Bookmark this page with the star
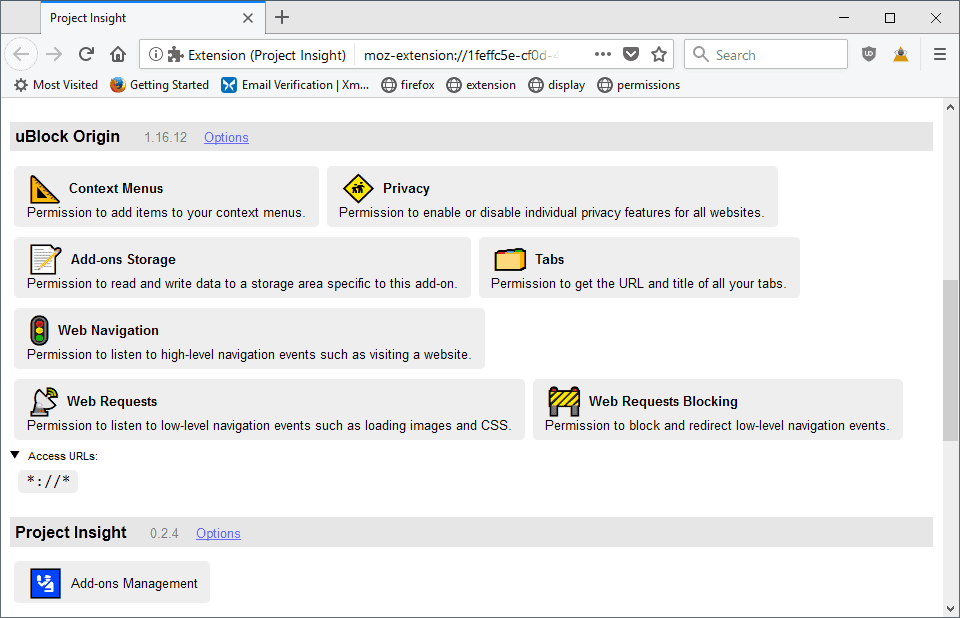The height and width of the screenshot is (618, 960). click(x=659, y=55)
